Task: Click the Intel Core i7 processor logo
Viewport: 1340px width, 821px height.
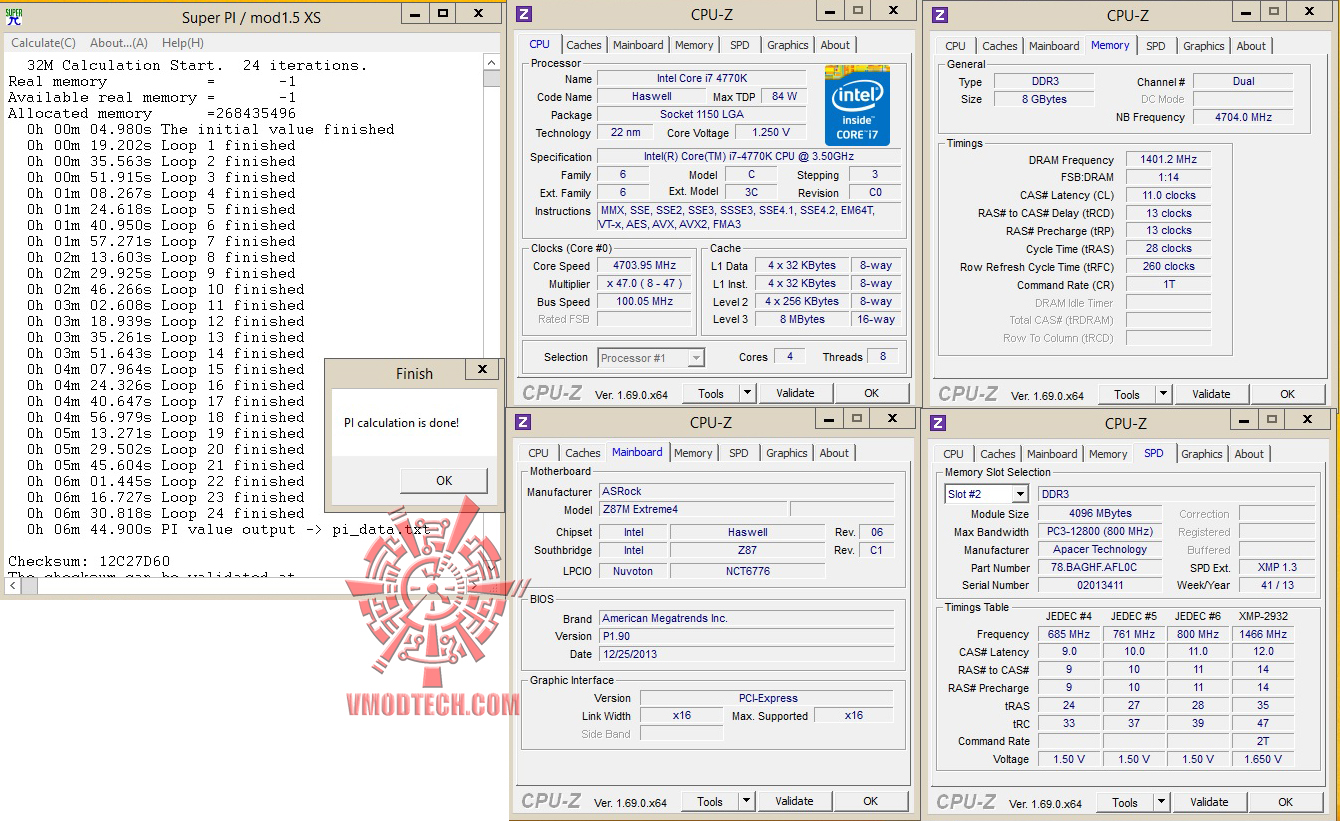Action: click(857, 106)
